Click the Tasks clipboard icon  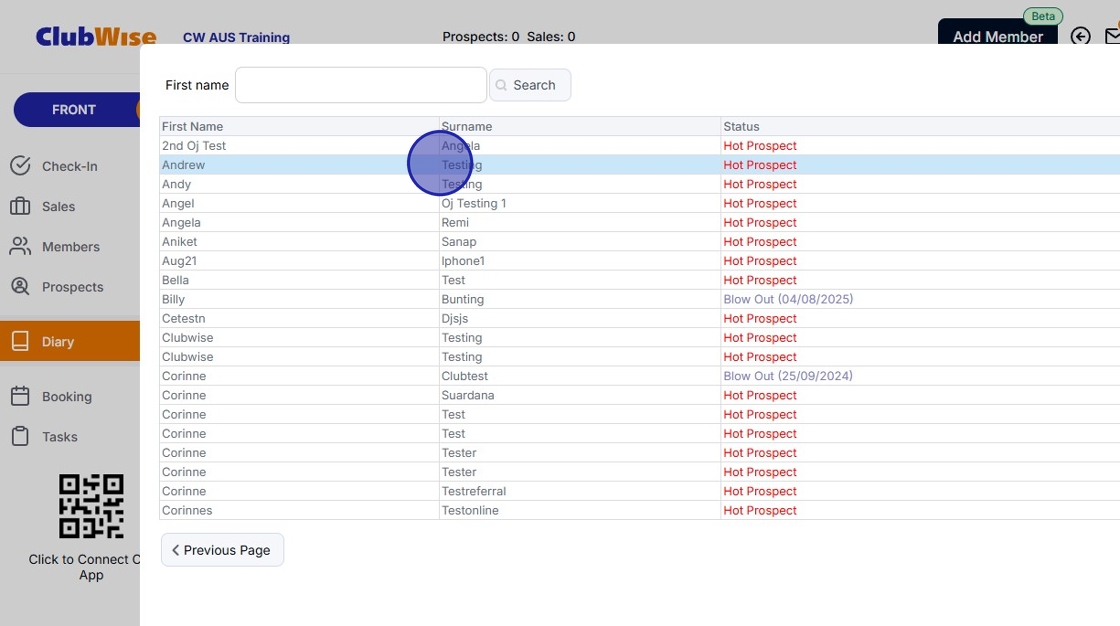(20, 436)
